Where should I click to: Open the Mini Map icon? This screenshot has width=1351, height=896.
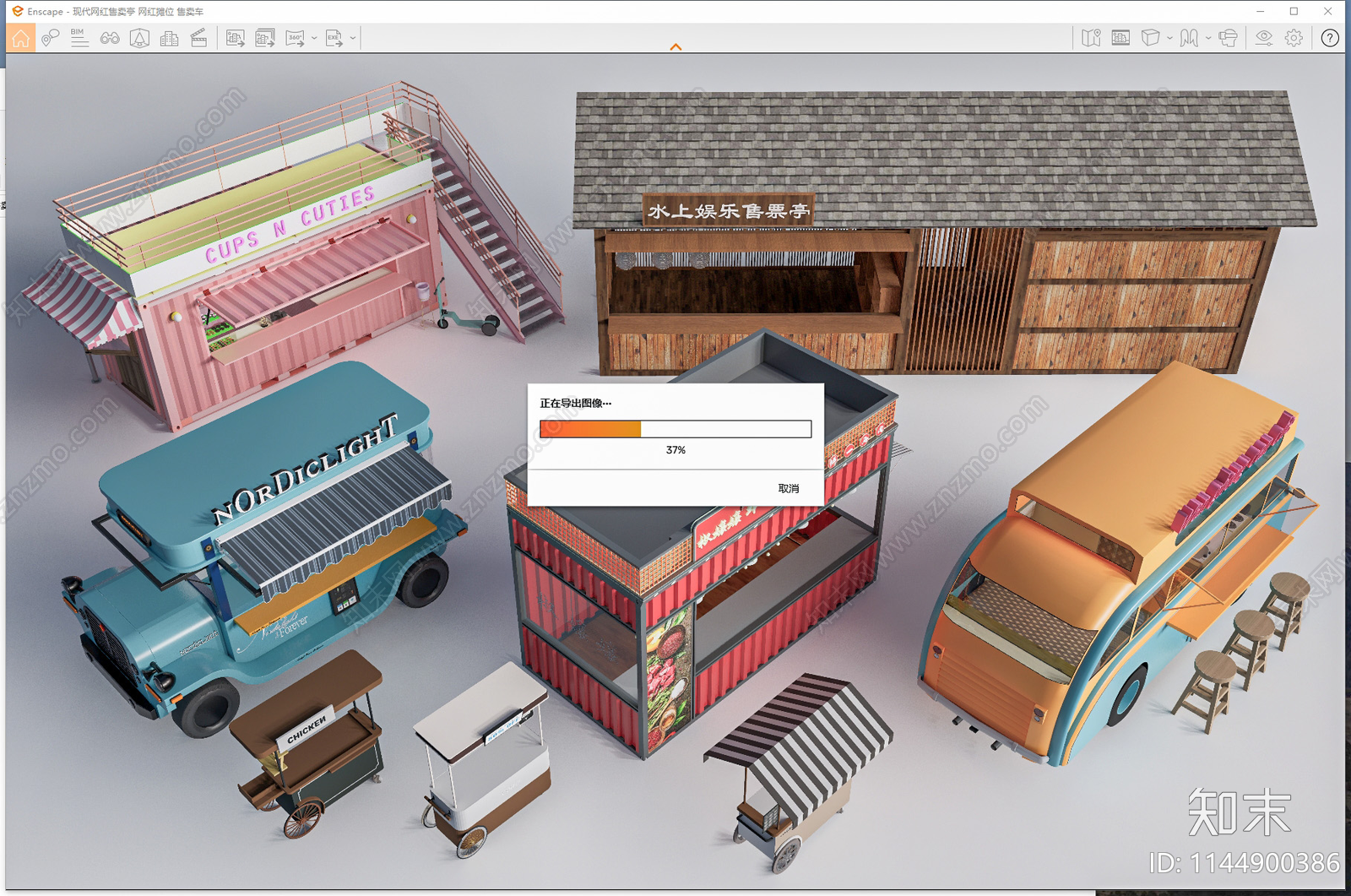coord(1091,38)
